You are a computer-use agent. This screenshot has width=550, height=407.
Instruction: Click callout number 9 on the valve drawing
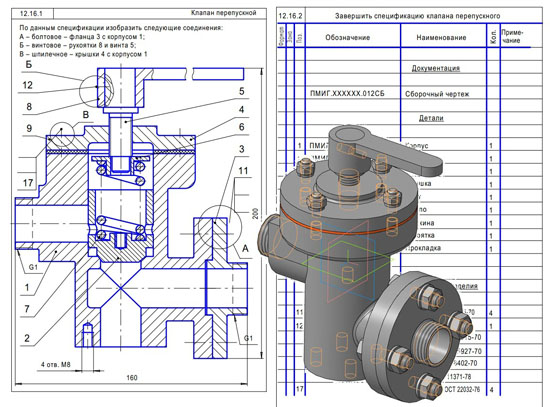click(29, 128)
